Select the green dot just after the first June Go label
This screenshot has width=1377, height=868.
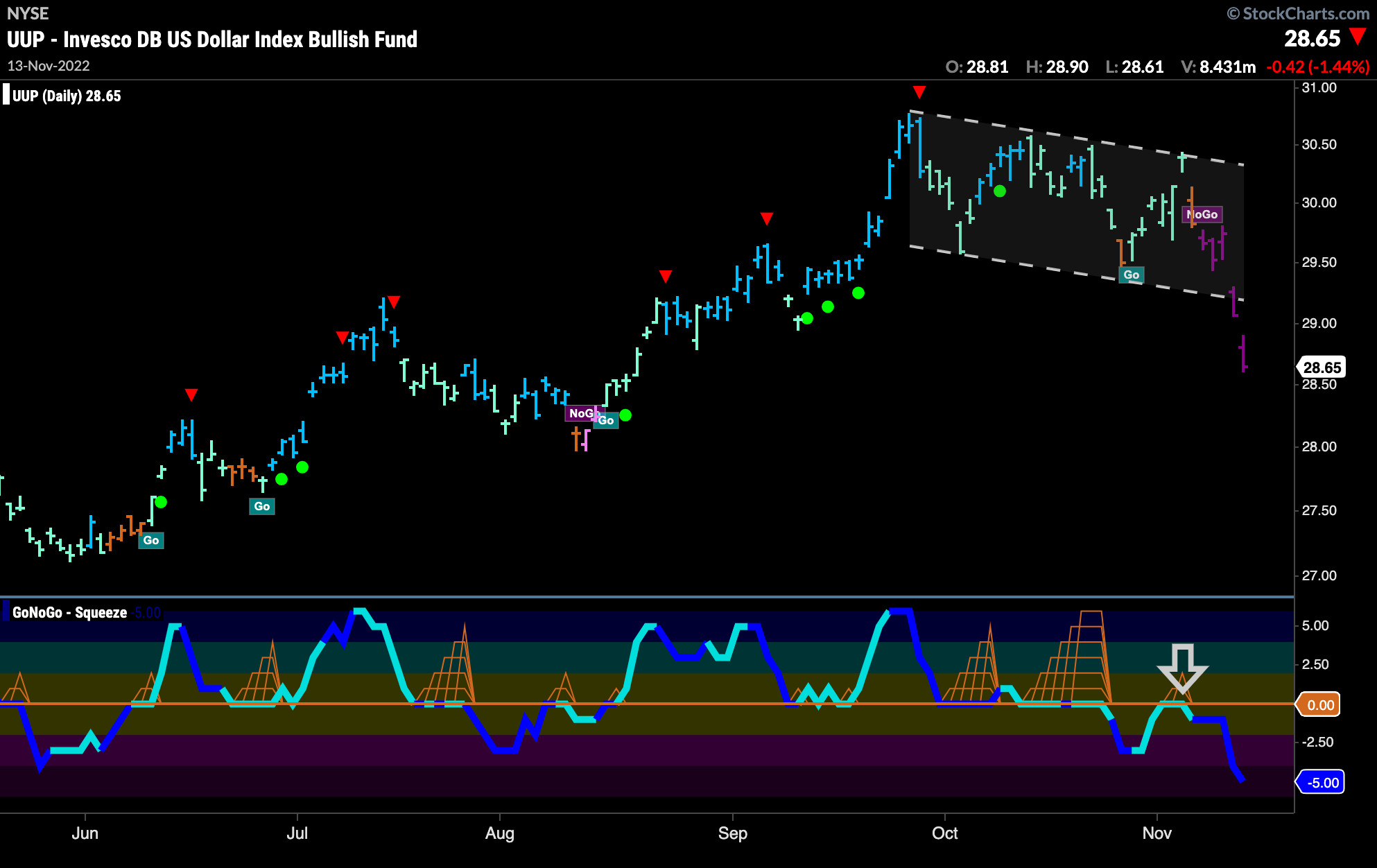(161, 502)
